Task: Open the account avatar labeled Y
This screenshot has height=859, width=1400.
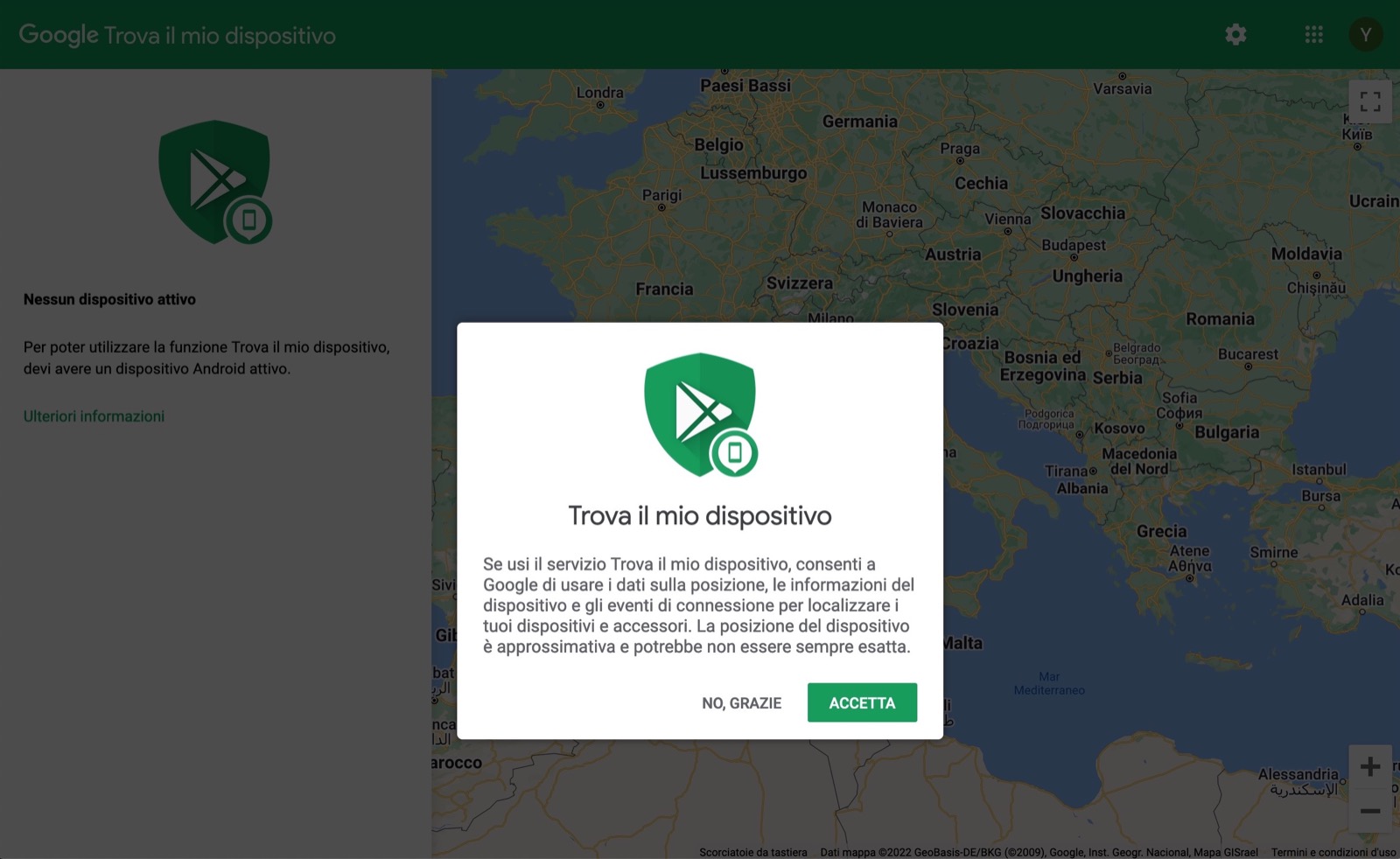Action: click(1366, 35)
